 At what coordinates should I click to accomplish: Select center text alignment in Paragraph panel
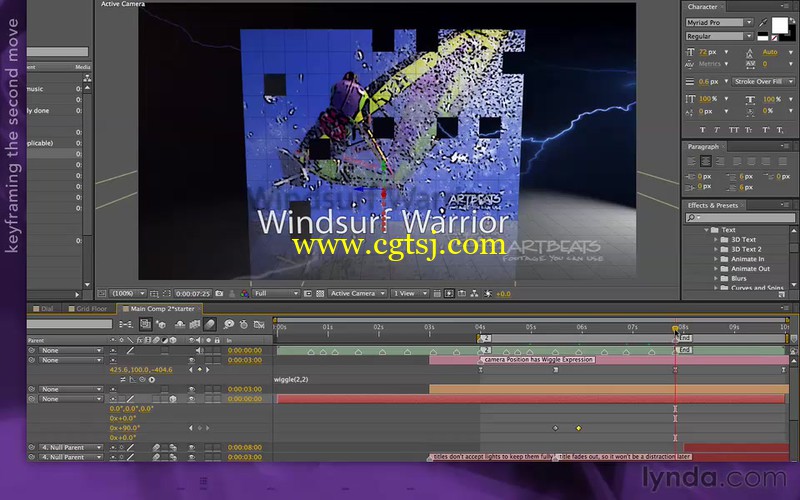coord(706,161)
